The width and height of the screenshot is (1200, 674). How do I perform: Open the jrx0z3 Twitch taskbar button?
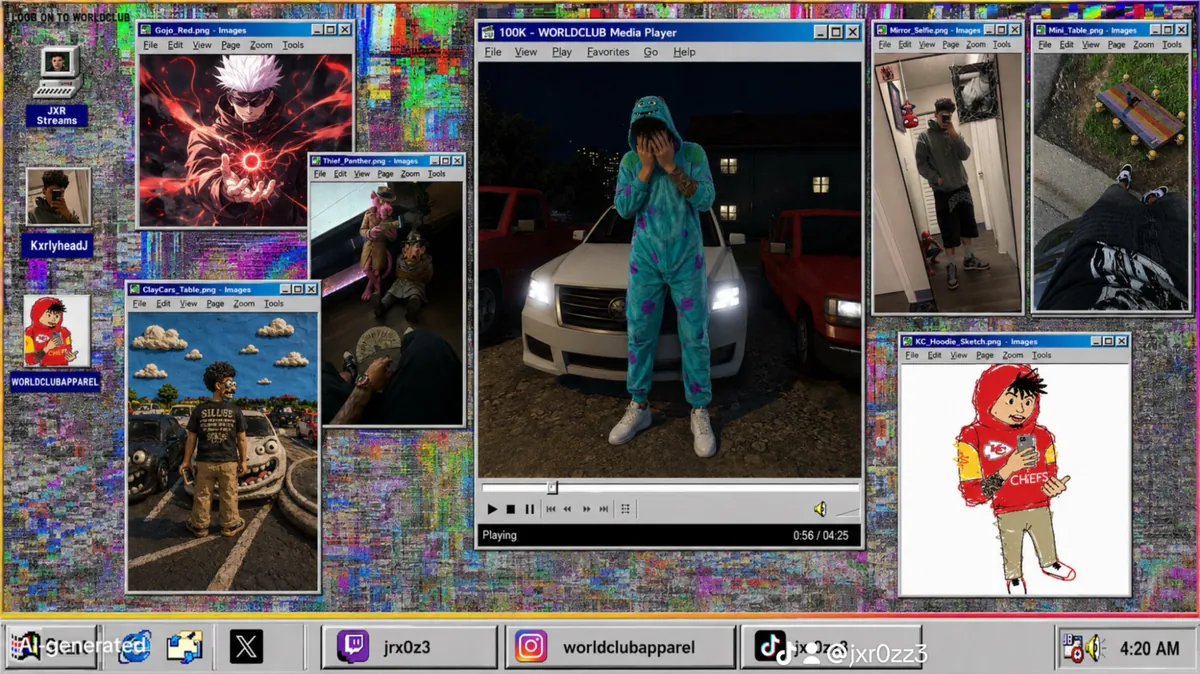(x=410, y=647)
